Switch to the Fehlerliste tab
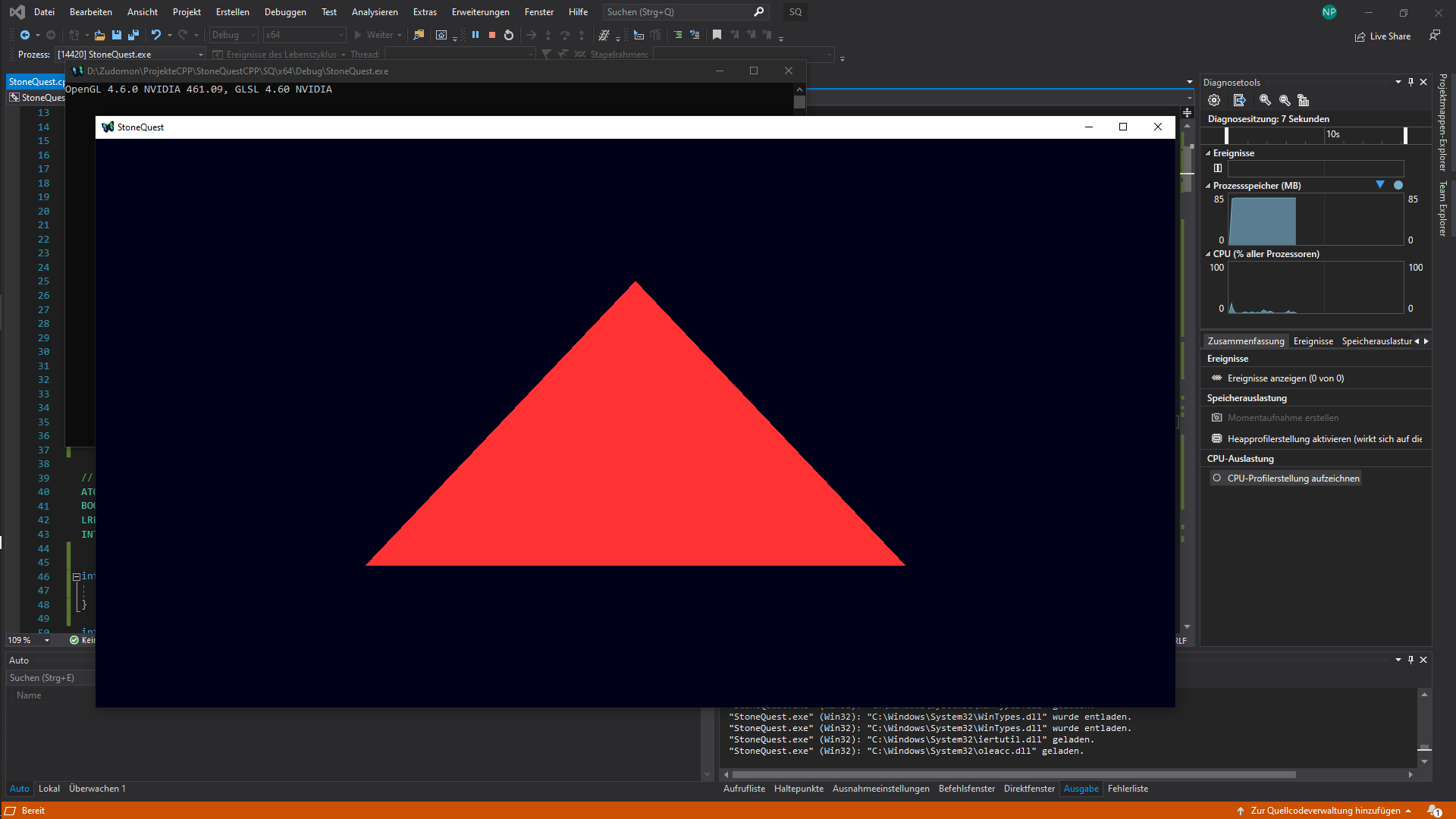This screenshot has height=819, width=1456. tap(1128, 789)
